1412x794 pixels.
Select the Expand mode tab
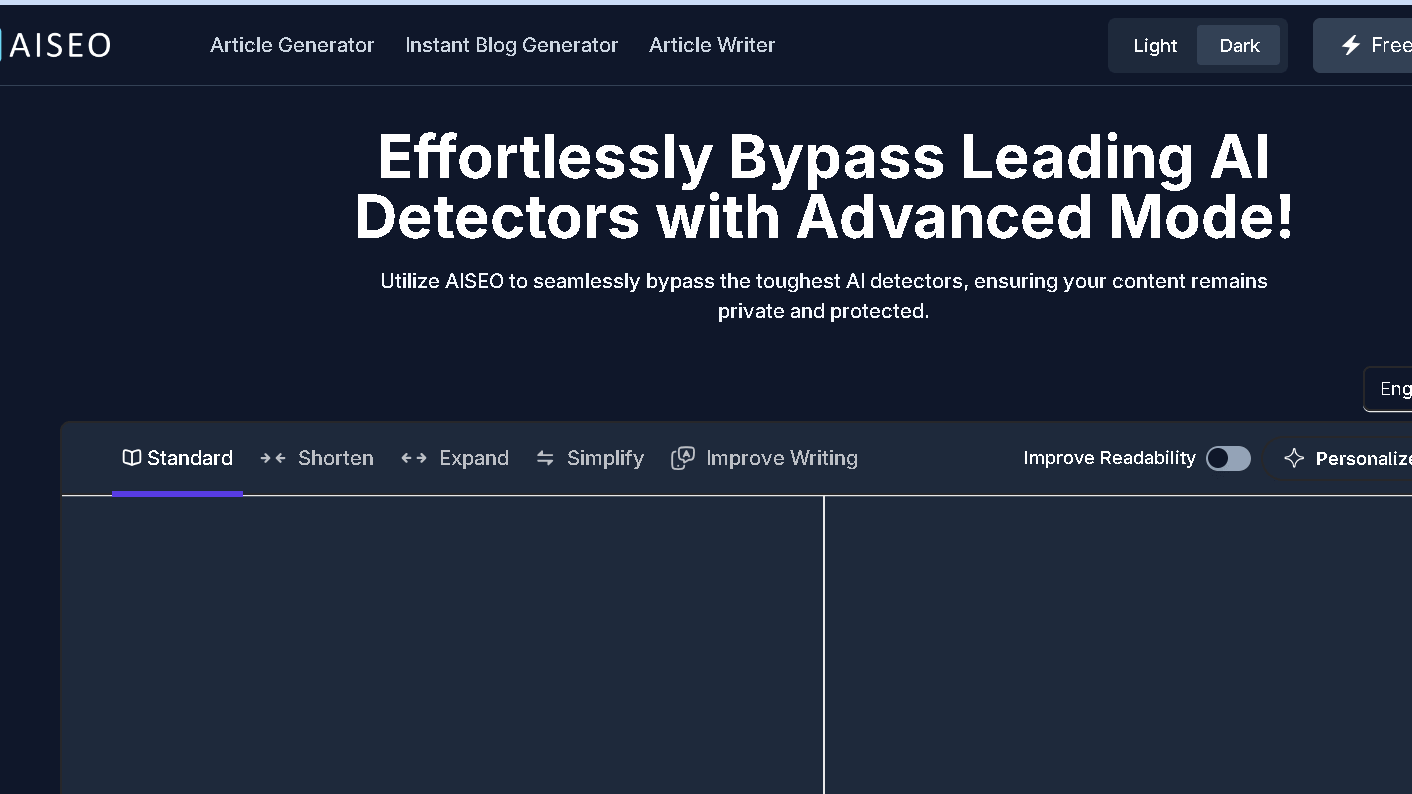pos(455,458)
